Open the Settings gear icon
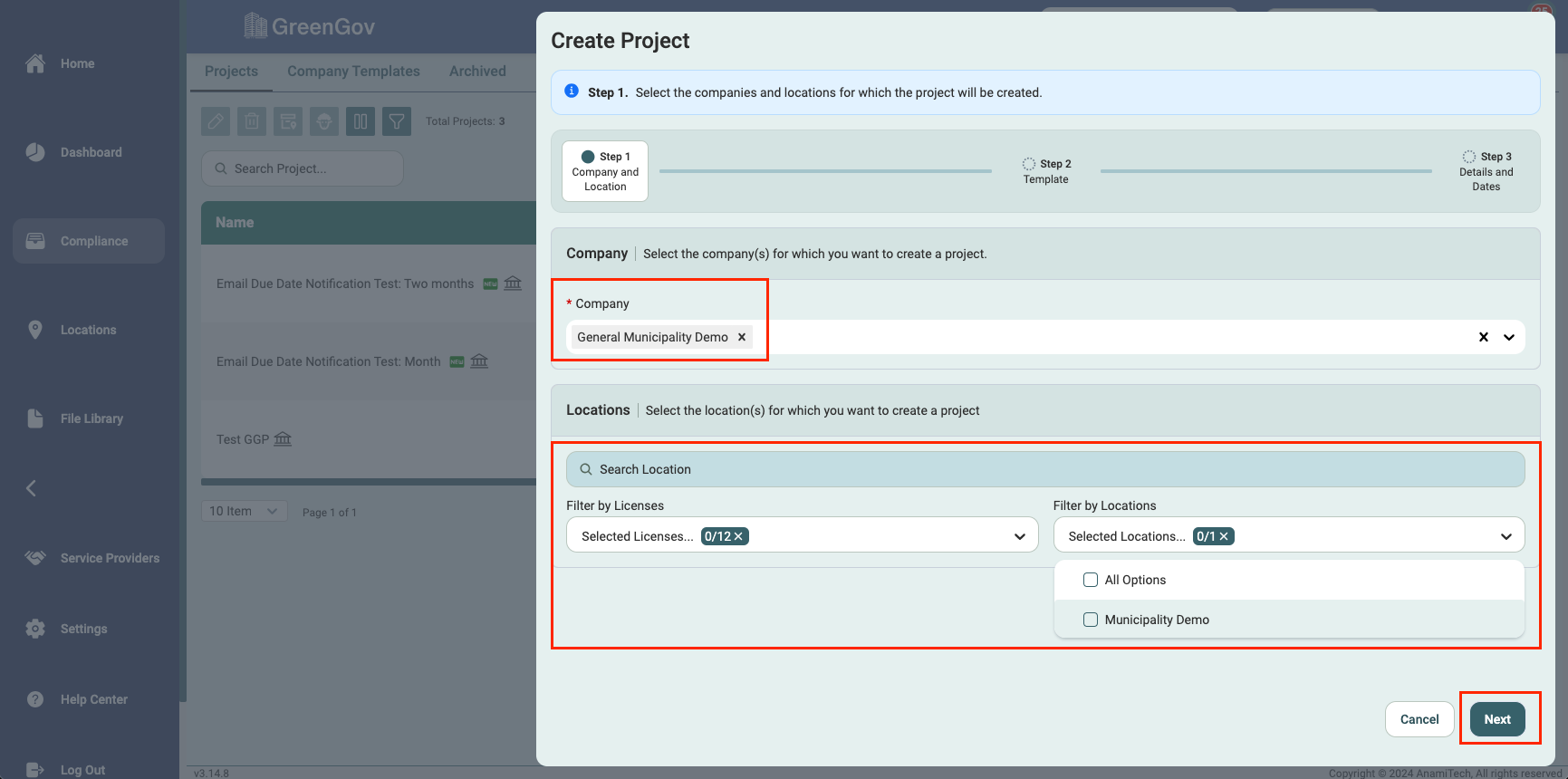1568x779 pixels. 35,629
